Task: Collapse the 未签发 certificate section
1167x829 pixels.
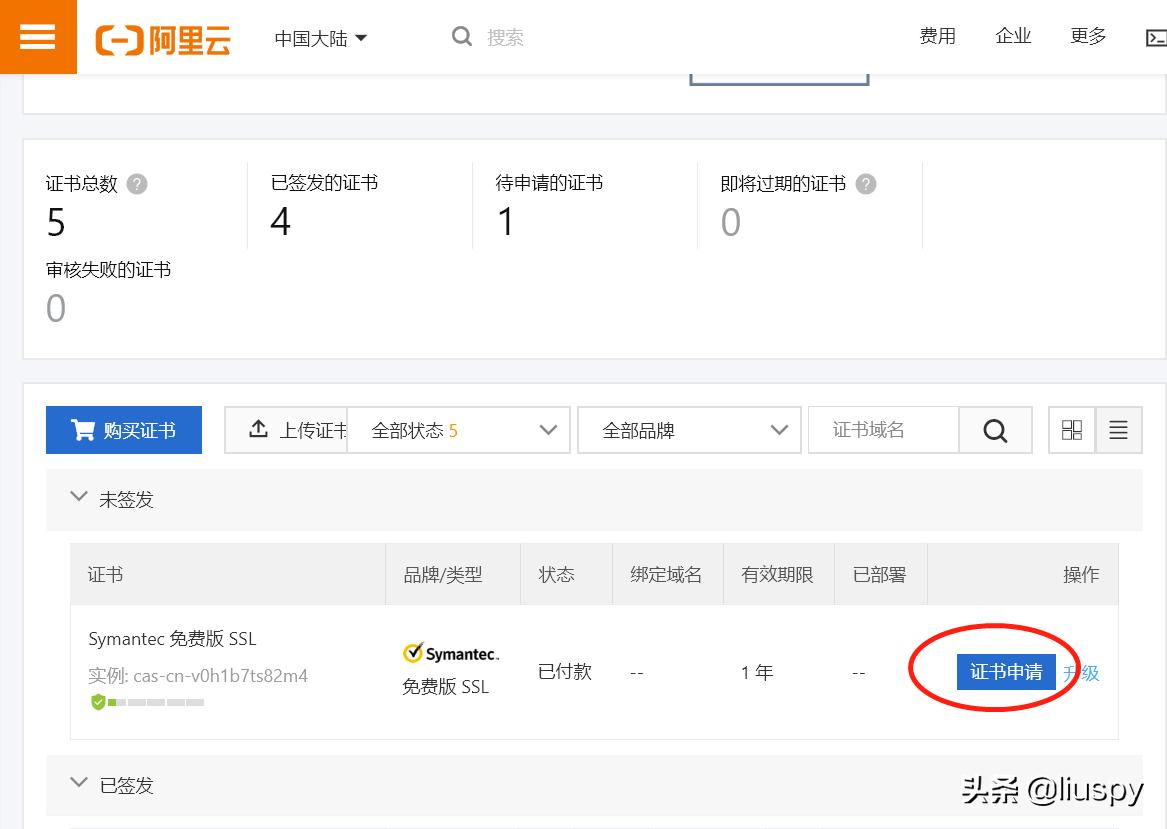Action: [x=79, y=495]
